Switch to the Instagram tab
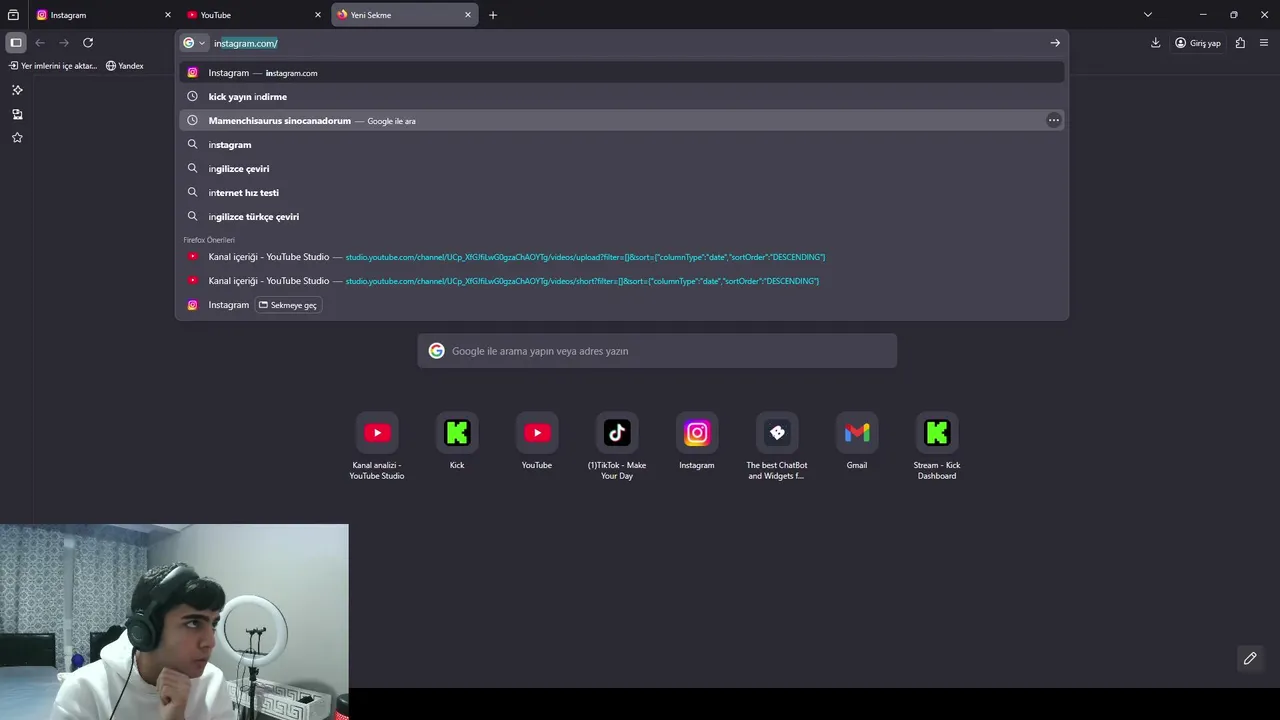Viewport: 1280px width, 720px height. tap(102, 15)
